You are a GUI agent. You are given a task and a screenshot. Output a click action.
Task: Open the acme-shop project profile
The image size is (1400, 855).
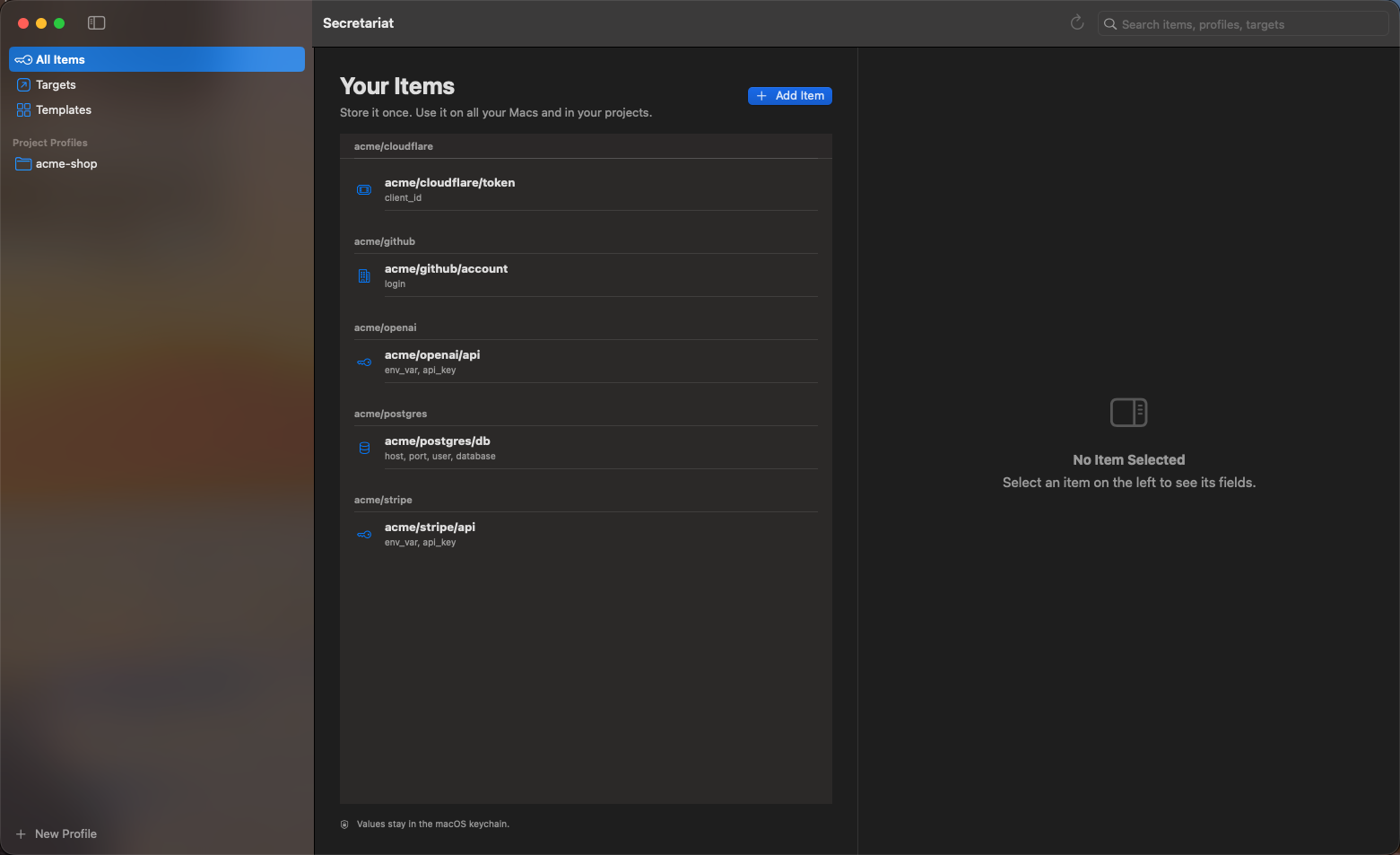157,164
